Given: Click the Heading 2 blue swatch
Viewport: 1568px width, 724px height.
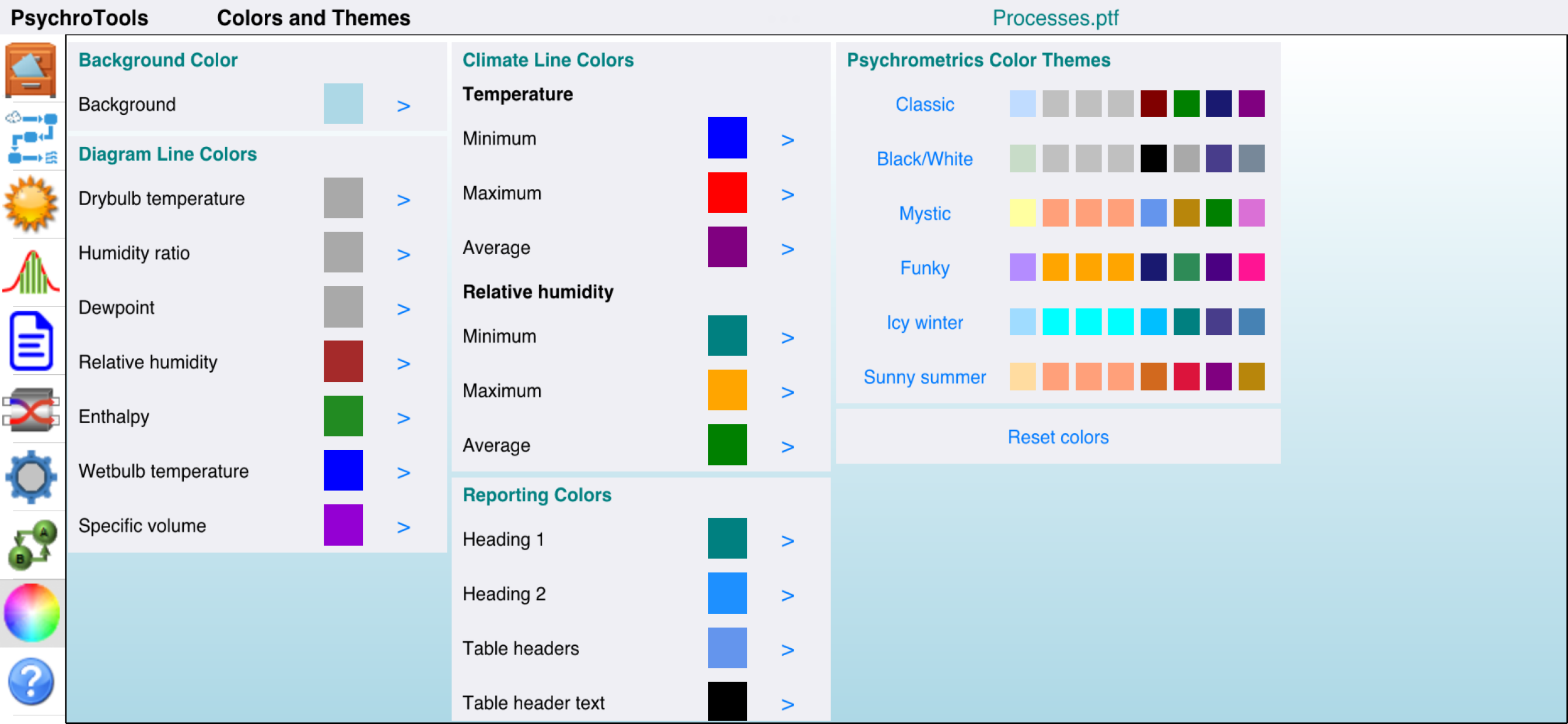Looking at the screenshot, I should [x=727, y=593].
